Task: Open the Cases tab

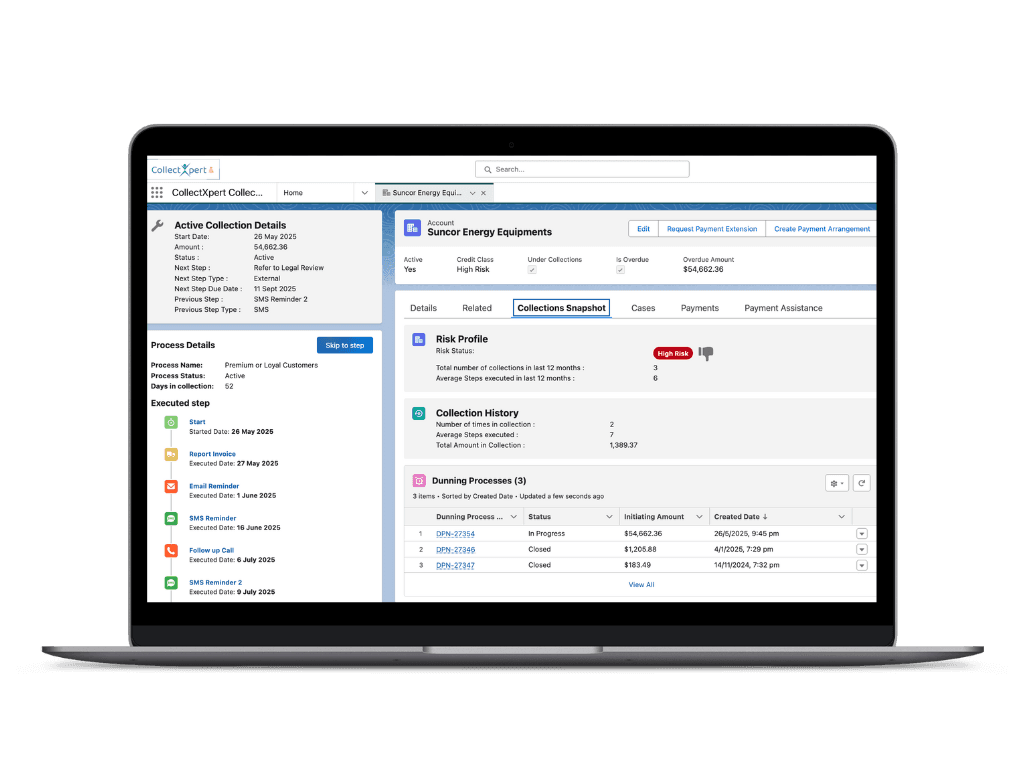Action: 643,308
